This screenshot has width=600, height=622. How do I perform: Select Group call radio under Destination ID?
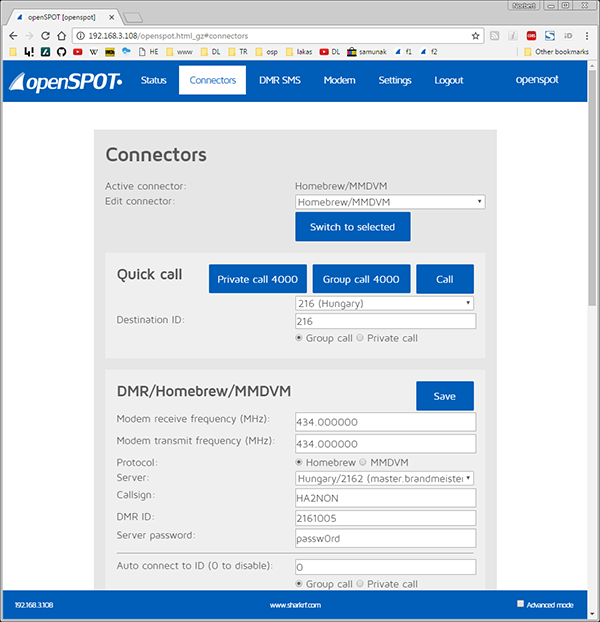click(x=299, y=338)
